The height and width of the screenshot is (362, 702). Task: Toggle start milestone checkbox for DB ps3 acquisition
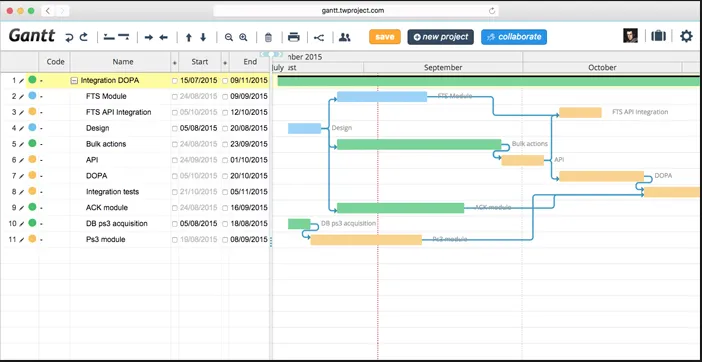tap(175, 224)
